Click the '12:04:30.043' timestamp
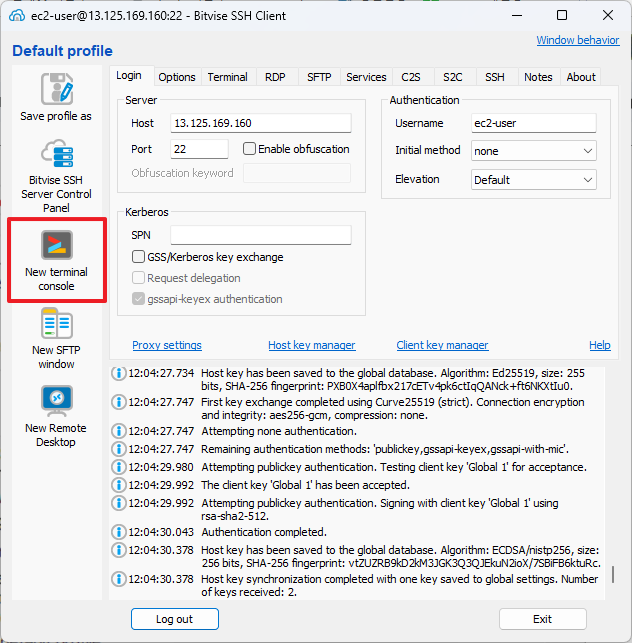Screen dimensions: 632x643 coord(161,532)
